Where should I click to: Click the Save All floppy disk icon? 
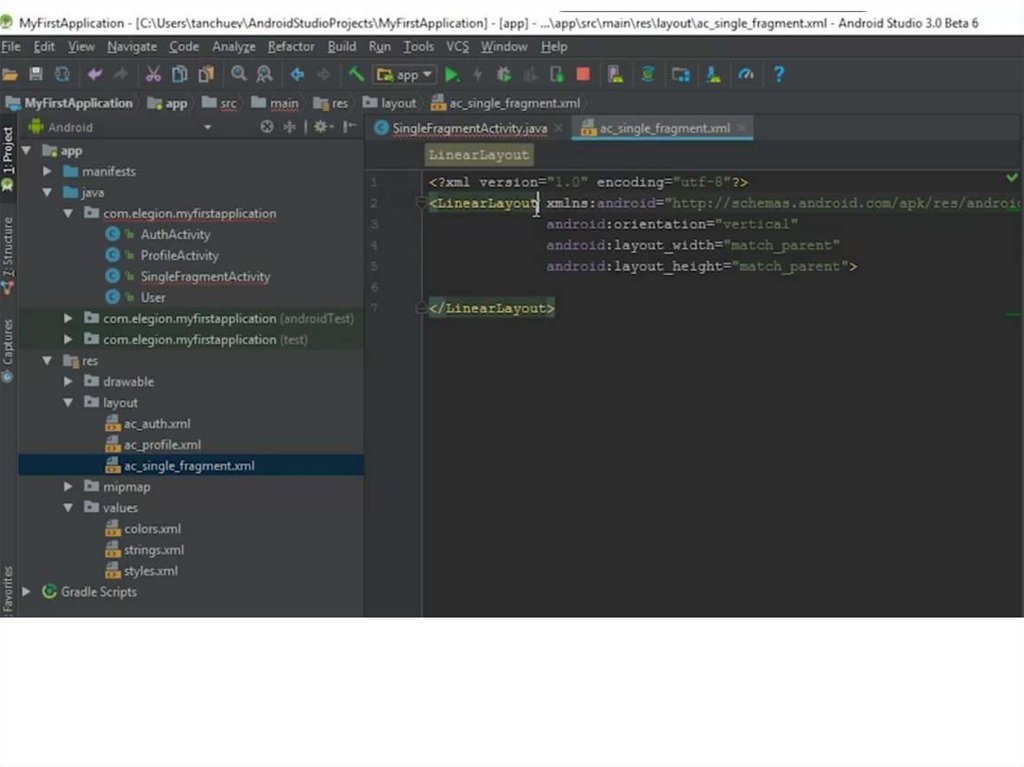point(36,75)
